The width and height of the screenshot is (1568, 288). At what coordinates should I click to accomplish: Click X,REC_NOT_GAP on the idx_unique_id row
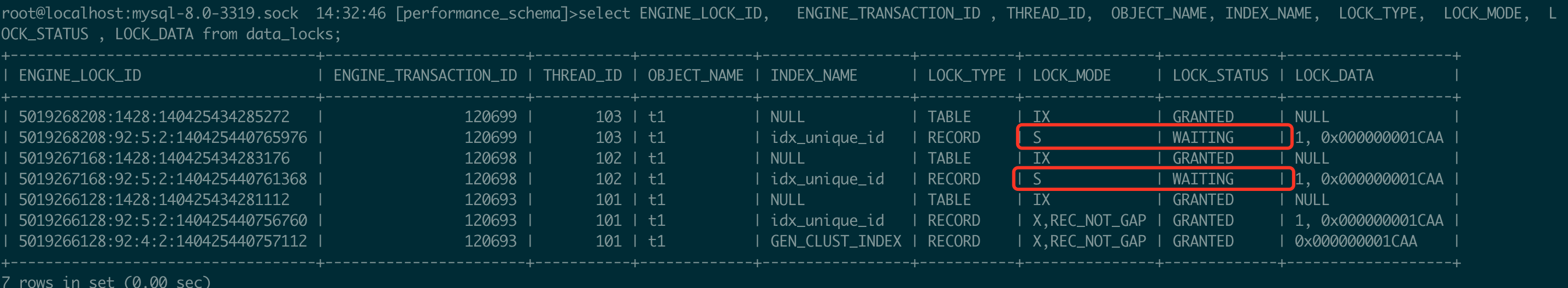[1089, 220]
